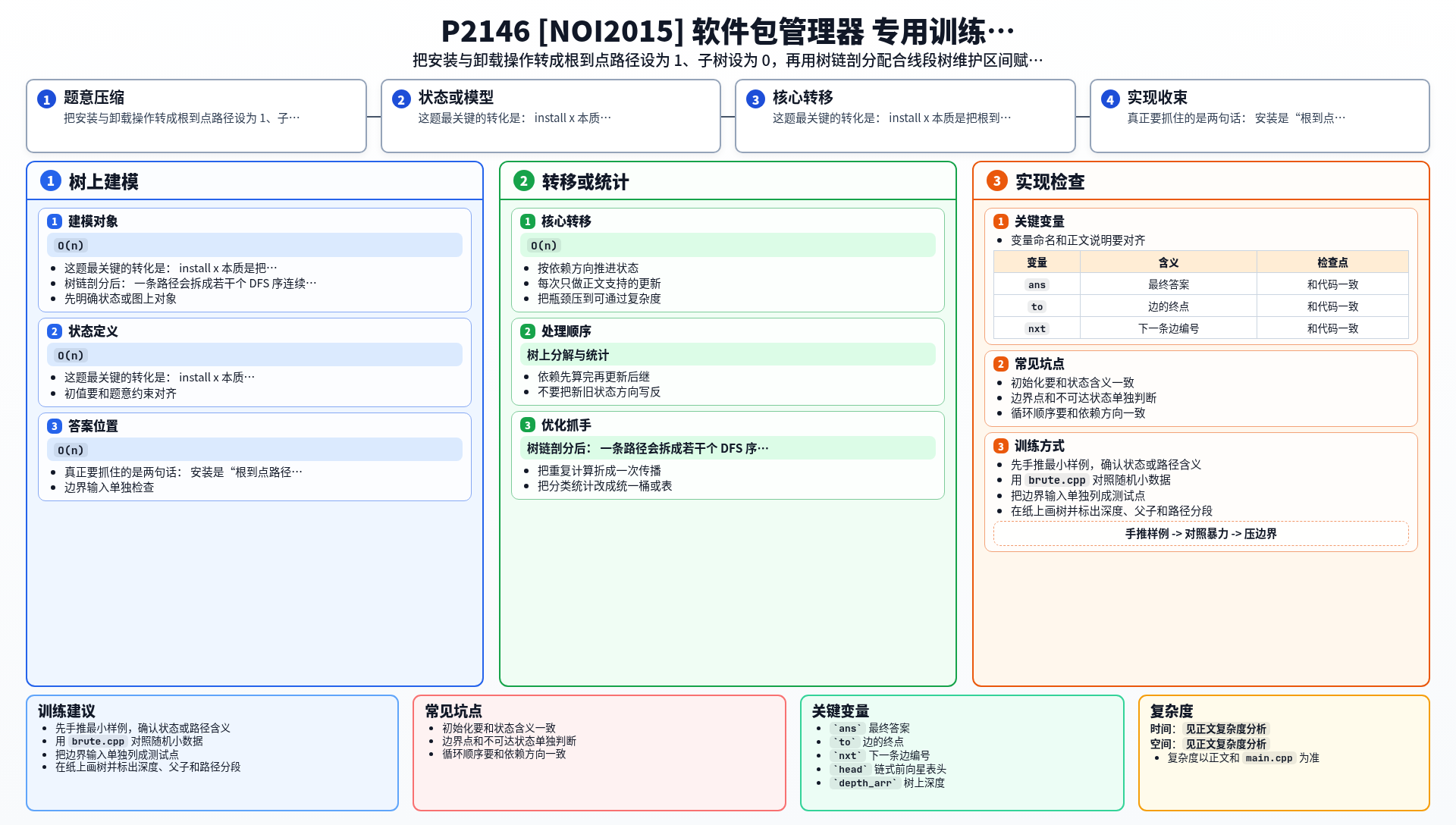Click the bullet 不要把新旧状态方向写反
Screen dimensions: 1456x825
tap(599, 392)
